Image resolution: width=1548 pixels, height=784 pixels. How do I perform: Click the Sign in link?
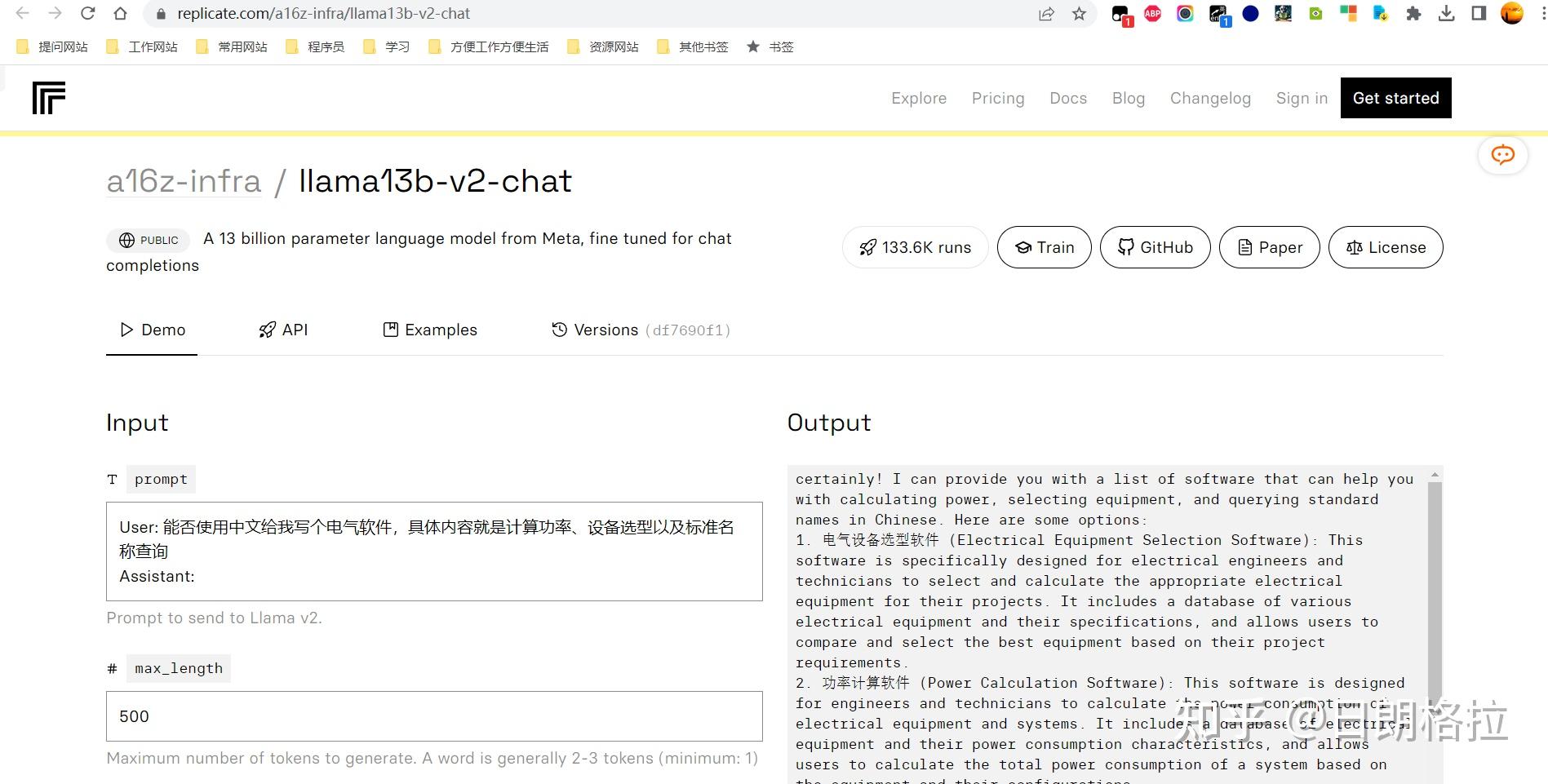1302,98
